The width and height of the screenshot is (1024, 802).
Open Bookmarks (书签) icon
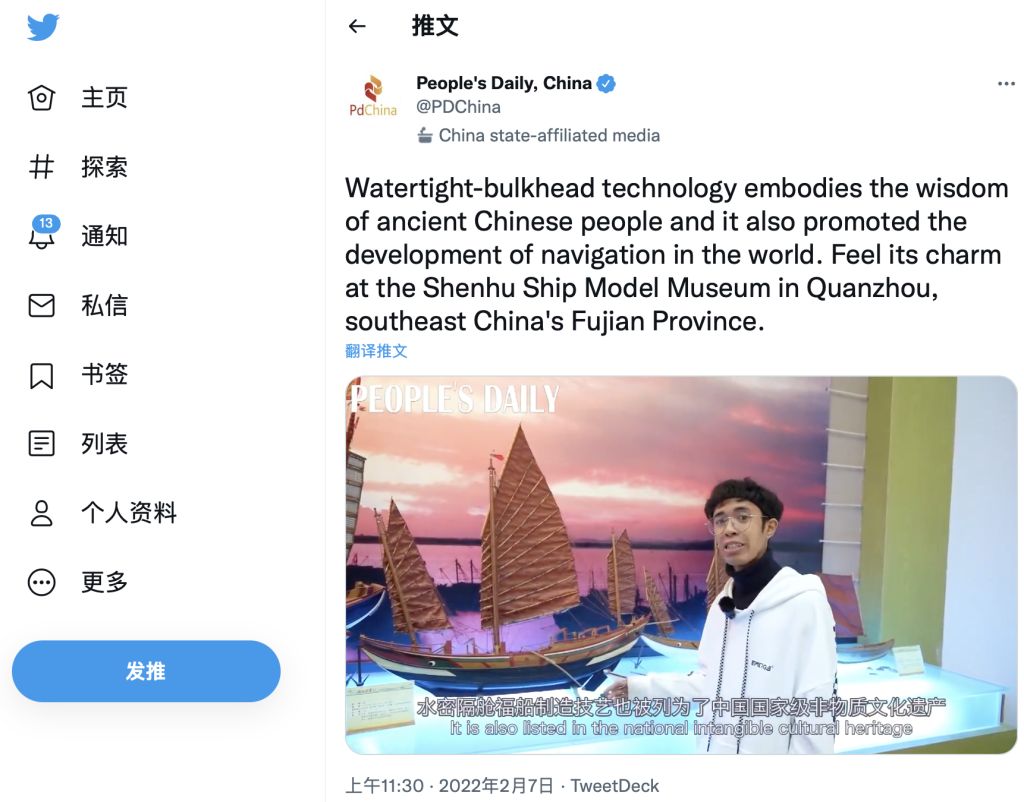pos(41,376)
